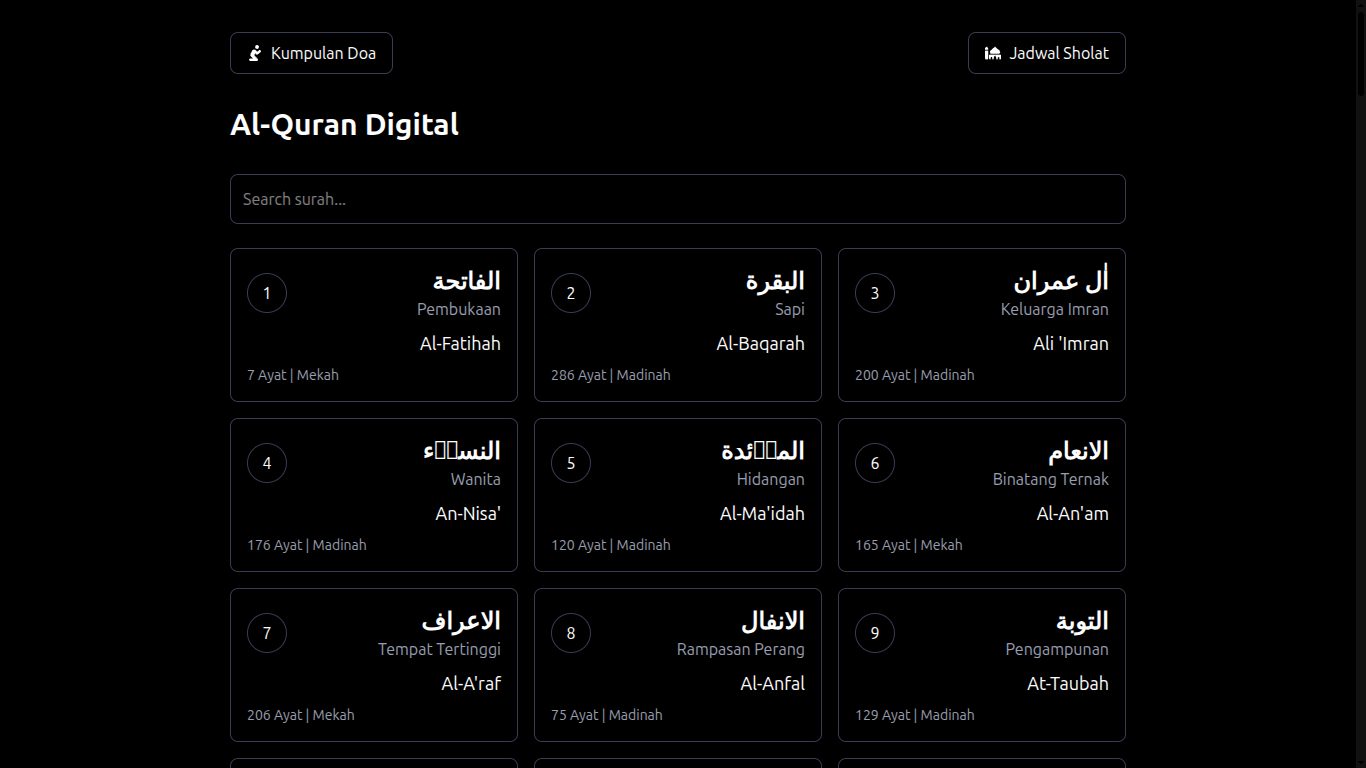The height and width of the screenshot is (768, 1366).
Task: Click the search surah input field
Action: point(677,198)
